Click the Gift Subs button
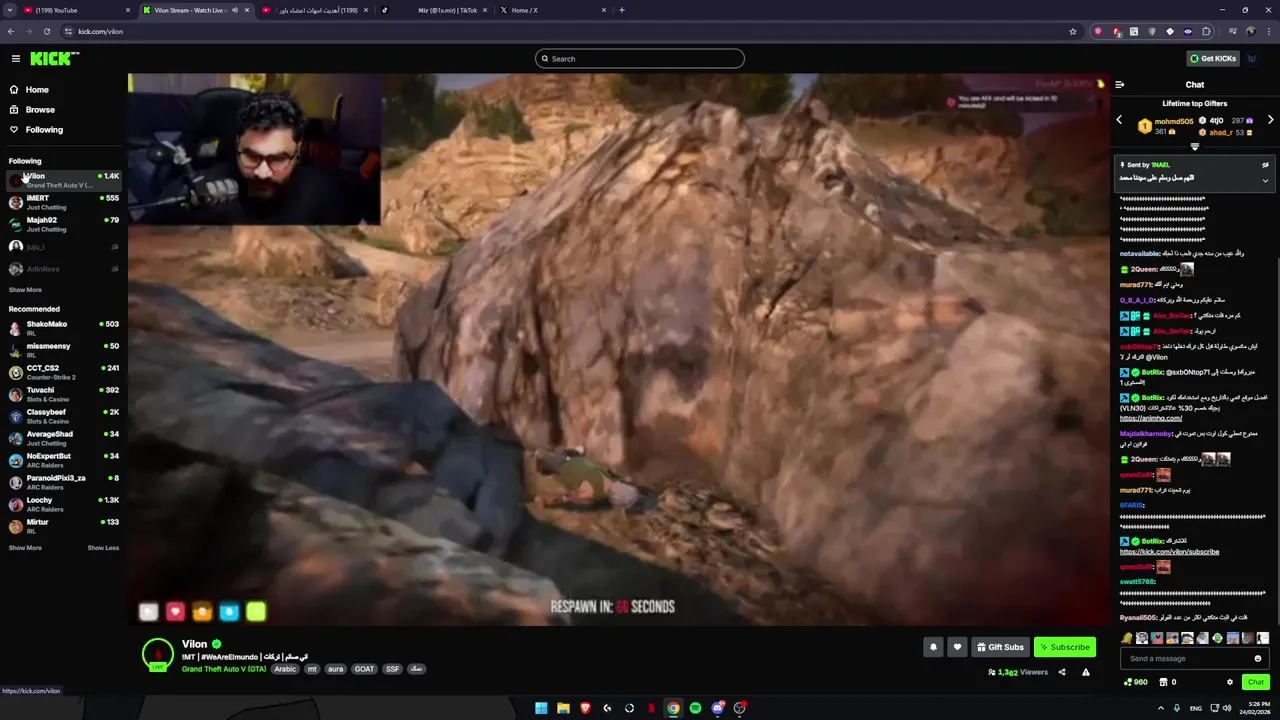Image resolution: width=1280 pixels, height=720 pixels. [1000, 647]
